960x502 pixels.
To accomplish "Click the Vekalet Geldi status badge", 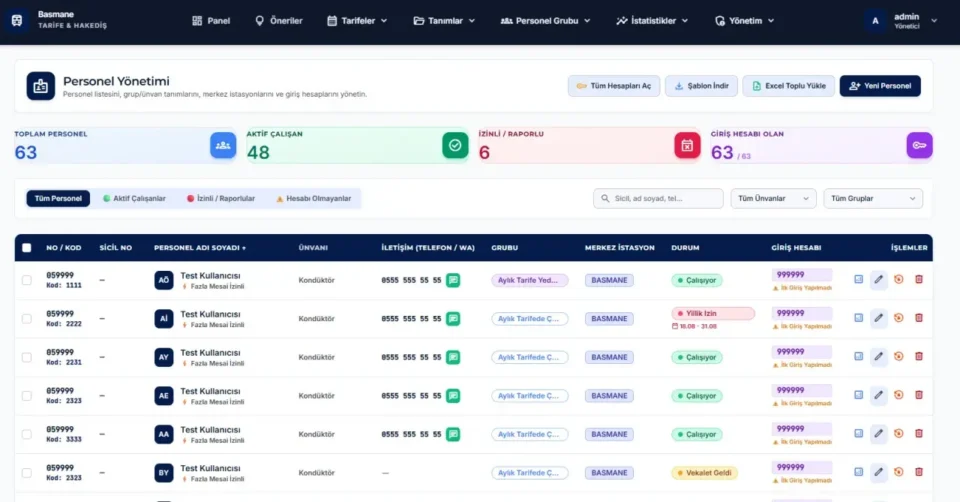I will pyautogui.click(x=705, y=473).
